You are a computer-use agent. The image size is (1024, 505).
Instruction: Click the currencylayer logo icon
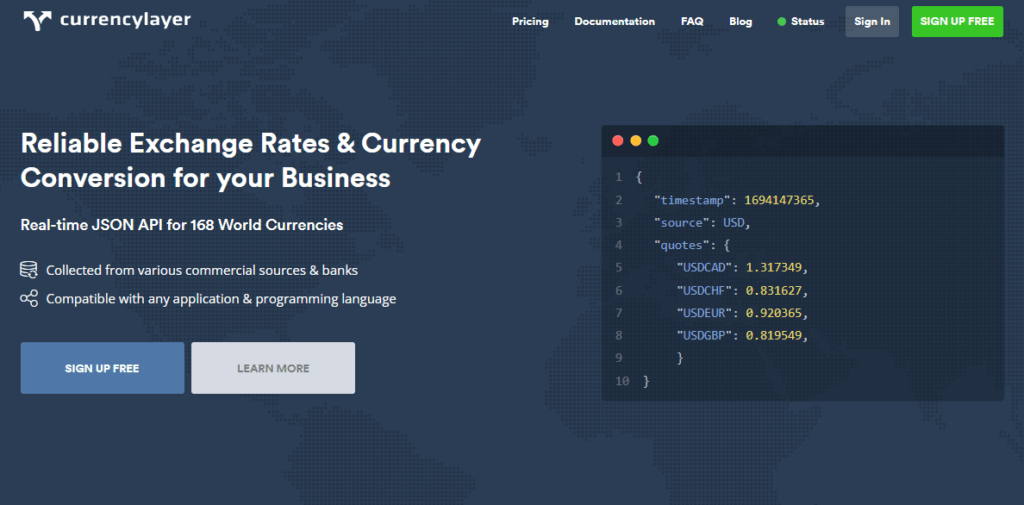[36, 20]
